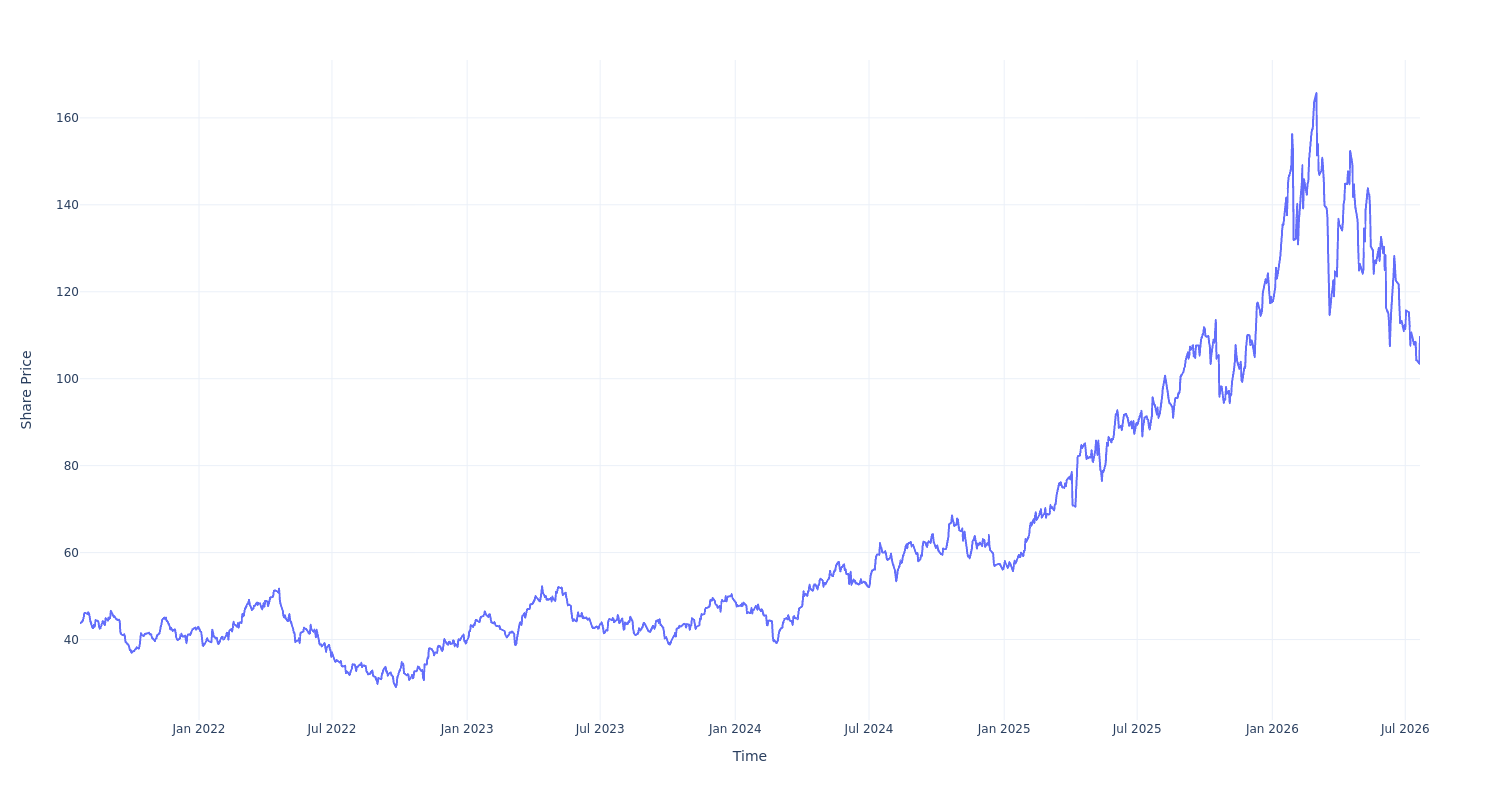Image resolution: width=1500 pixels, height=800 pixels.
Task: Click the 'Jul 2022' x-axis tick label
Action: 332,729
